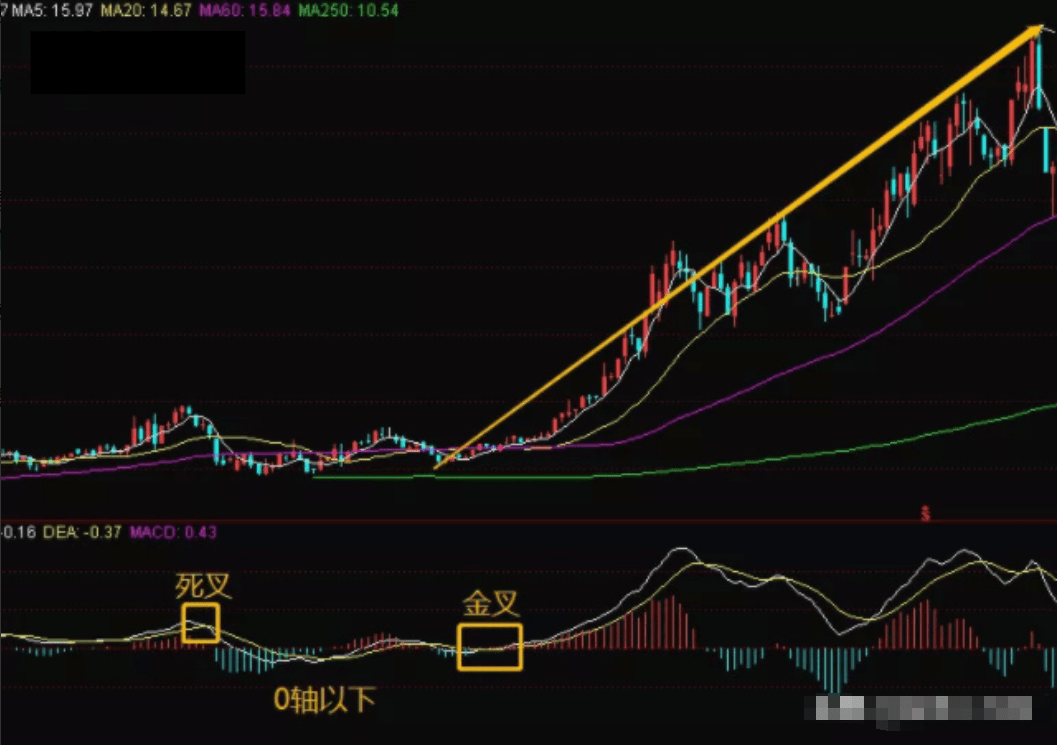Click the red S marker on chart
The width and height of the screenshot is (1057, 745).
pos(926,514)
